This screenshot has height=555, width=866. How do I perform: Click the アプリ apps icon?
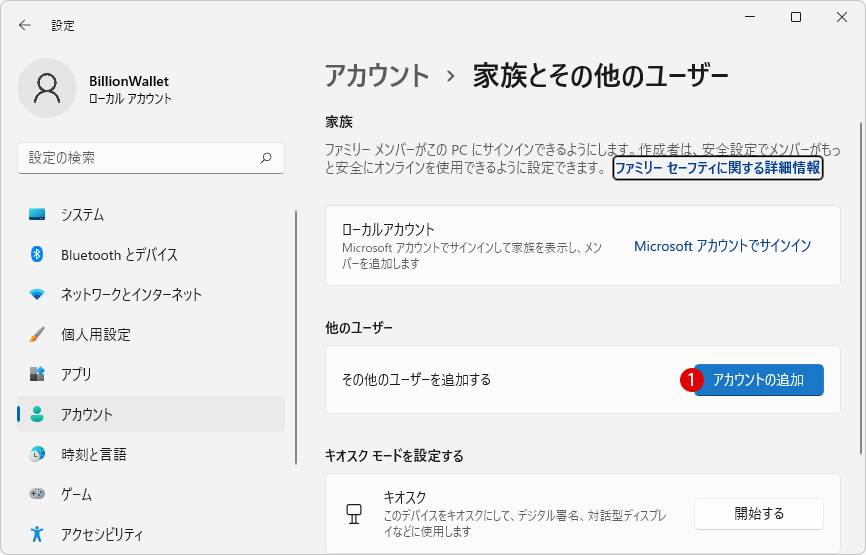click(x=37, y=374)
